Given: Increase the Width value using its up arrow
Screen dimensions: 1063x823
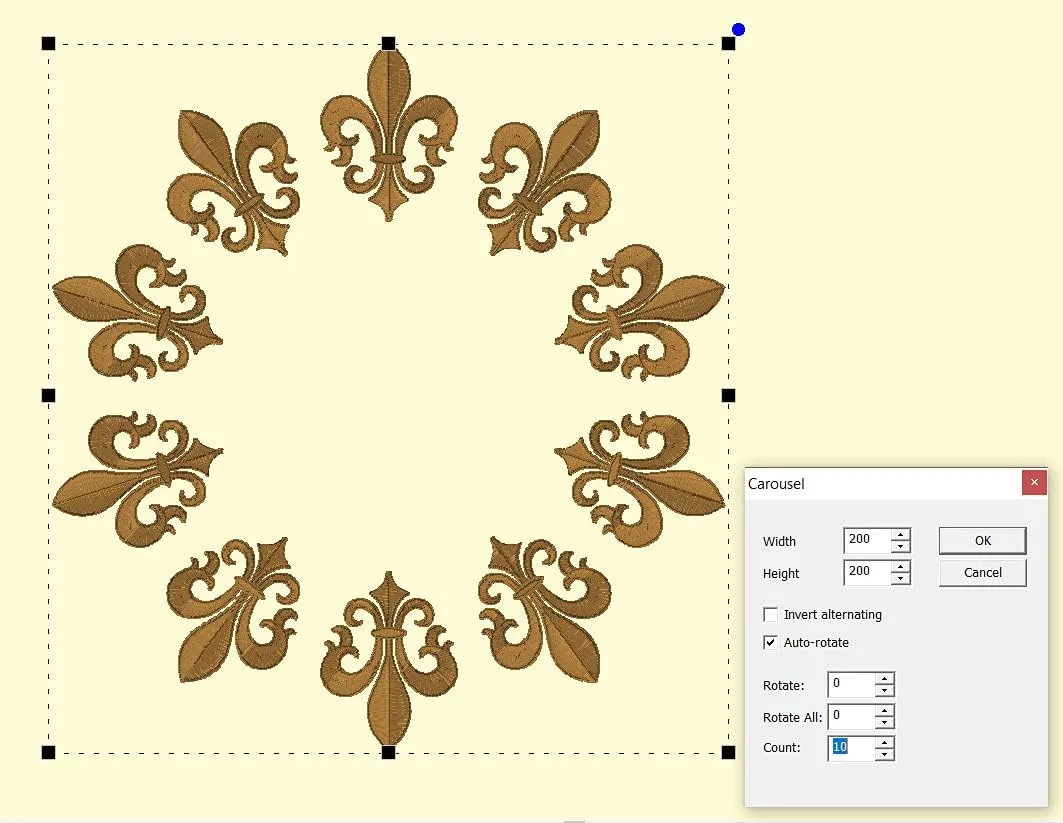Looking at the screenshot, I should (x=901, y=534).
